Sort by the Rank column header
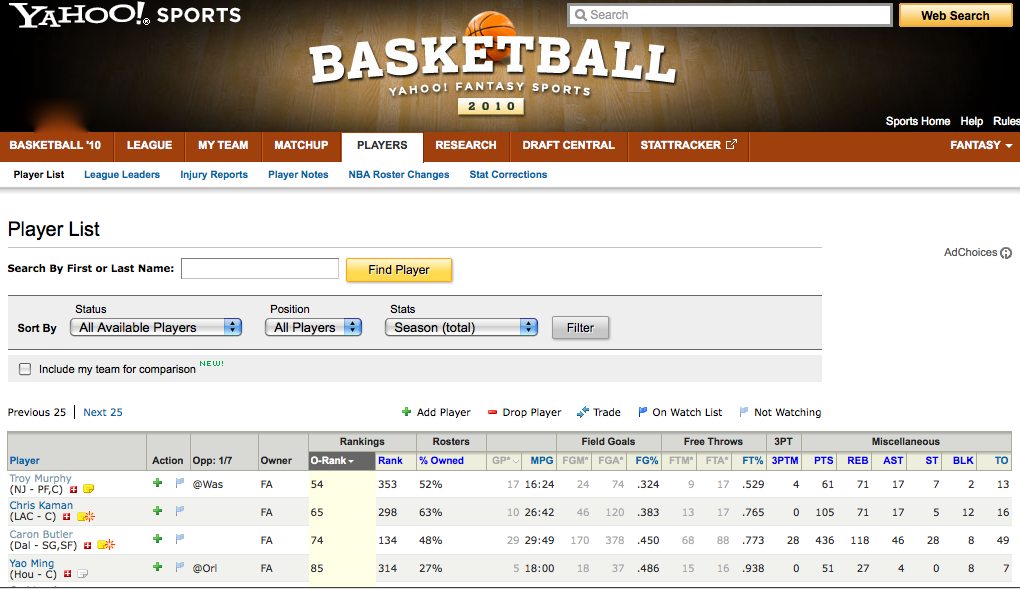 390,460
